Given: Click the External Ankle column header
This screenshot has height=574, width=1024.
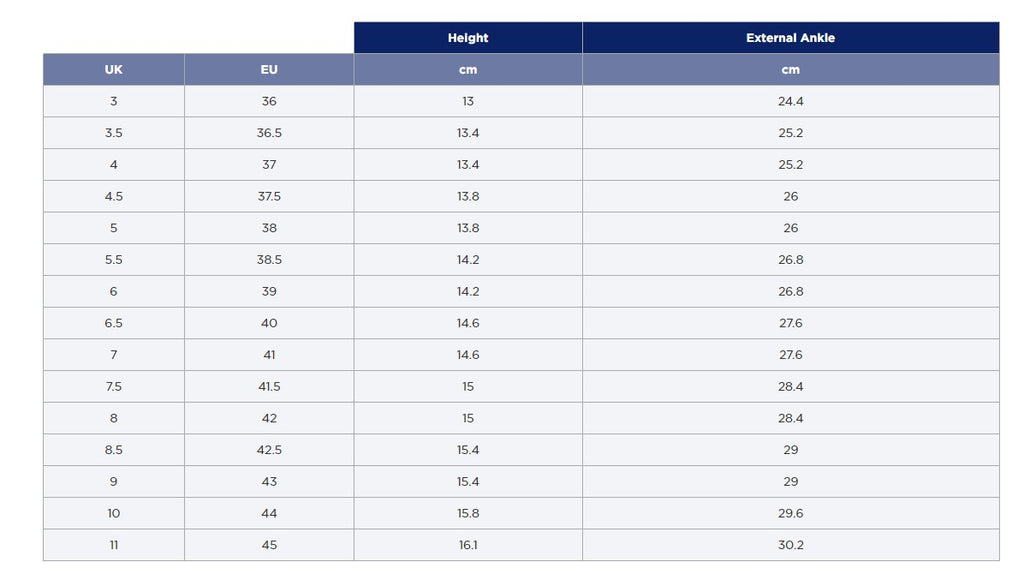Looking at the screenshot, I should (x=790, y=38).
